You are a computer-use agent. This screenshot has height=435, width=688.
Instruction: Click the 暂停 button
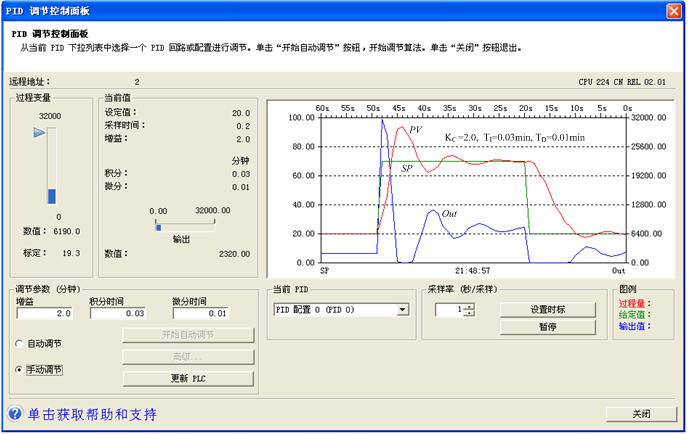548,327
